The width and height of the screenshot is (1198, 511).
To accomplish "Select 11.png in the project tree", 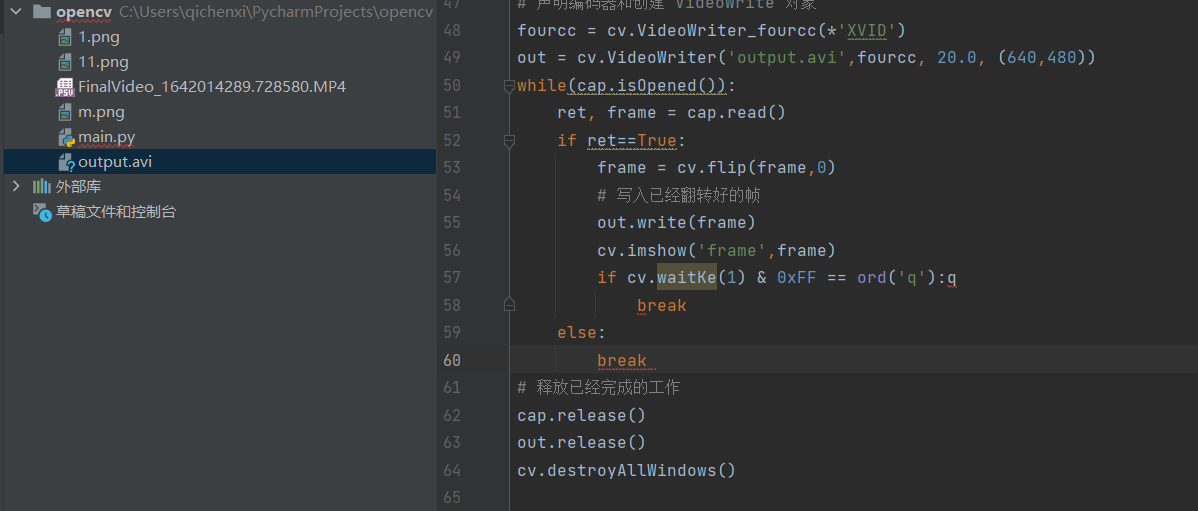I will [103, 62].
